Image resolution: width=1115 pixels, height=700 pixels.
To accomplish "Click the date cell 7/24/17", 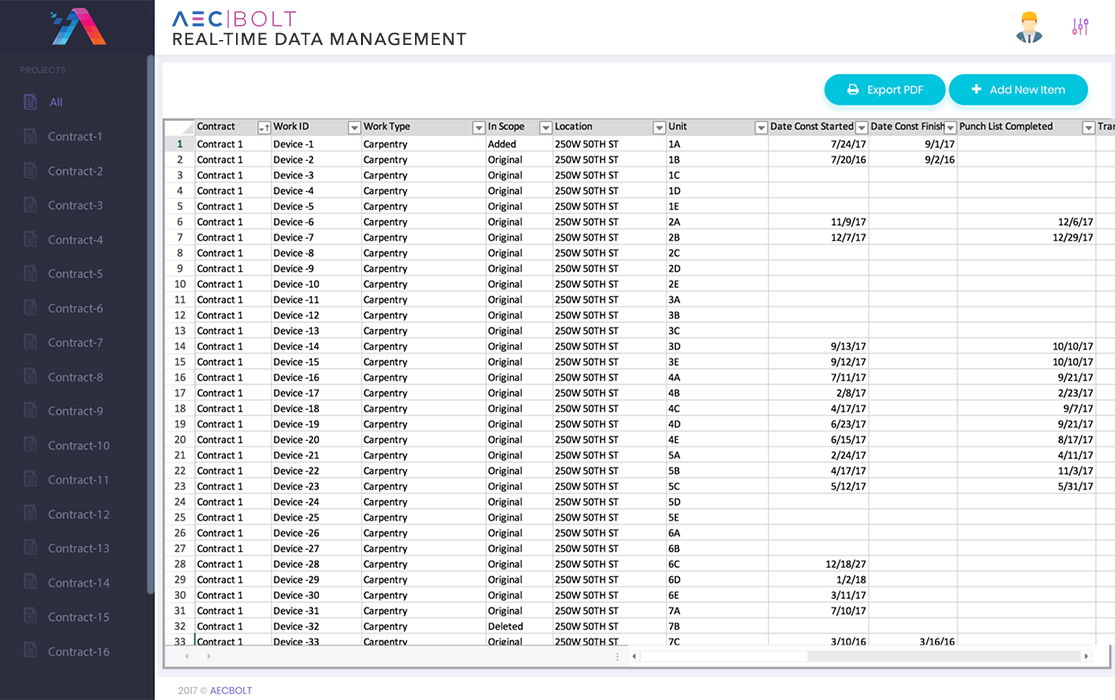I will tap(818, 144).
